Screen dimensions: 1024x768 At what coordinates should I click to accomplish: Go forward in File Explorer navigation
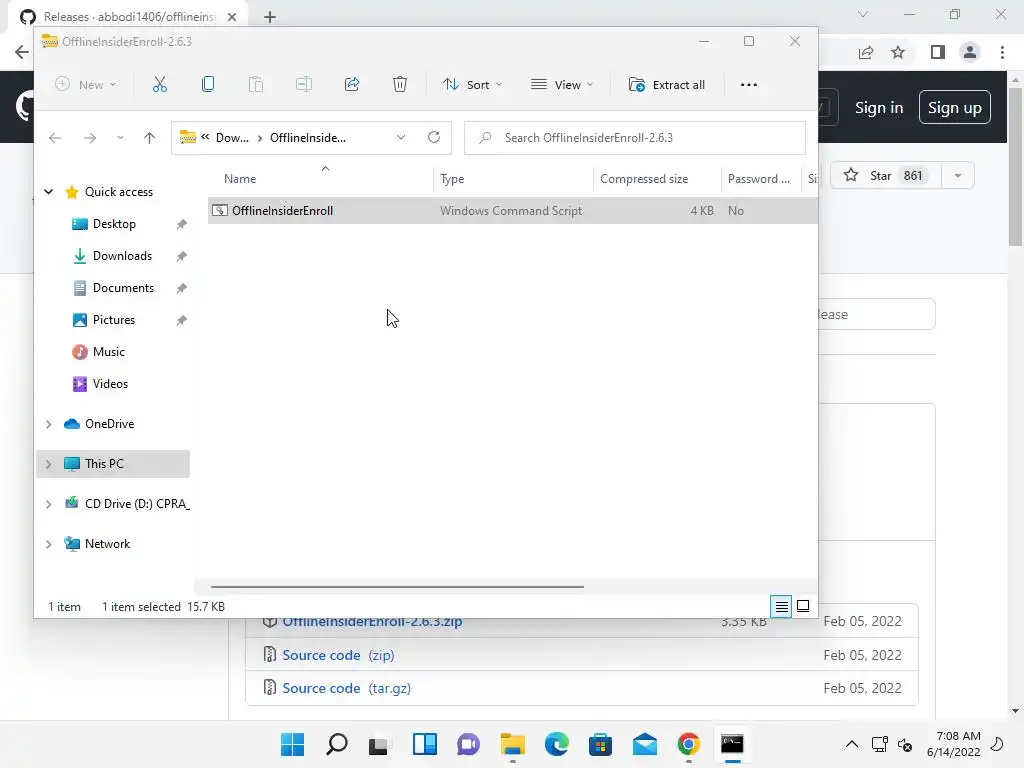point(90,138)
